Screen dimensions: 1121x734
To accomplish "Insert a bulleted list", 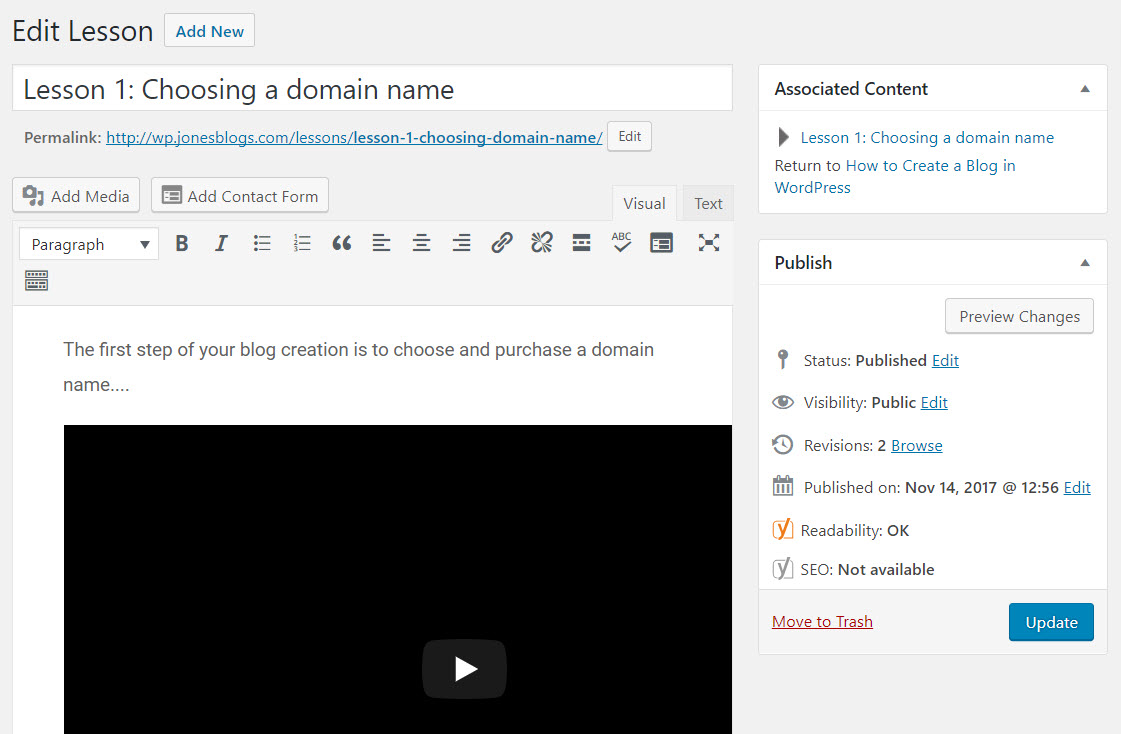I will [x=262, y=244].
